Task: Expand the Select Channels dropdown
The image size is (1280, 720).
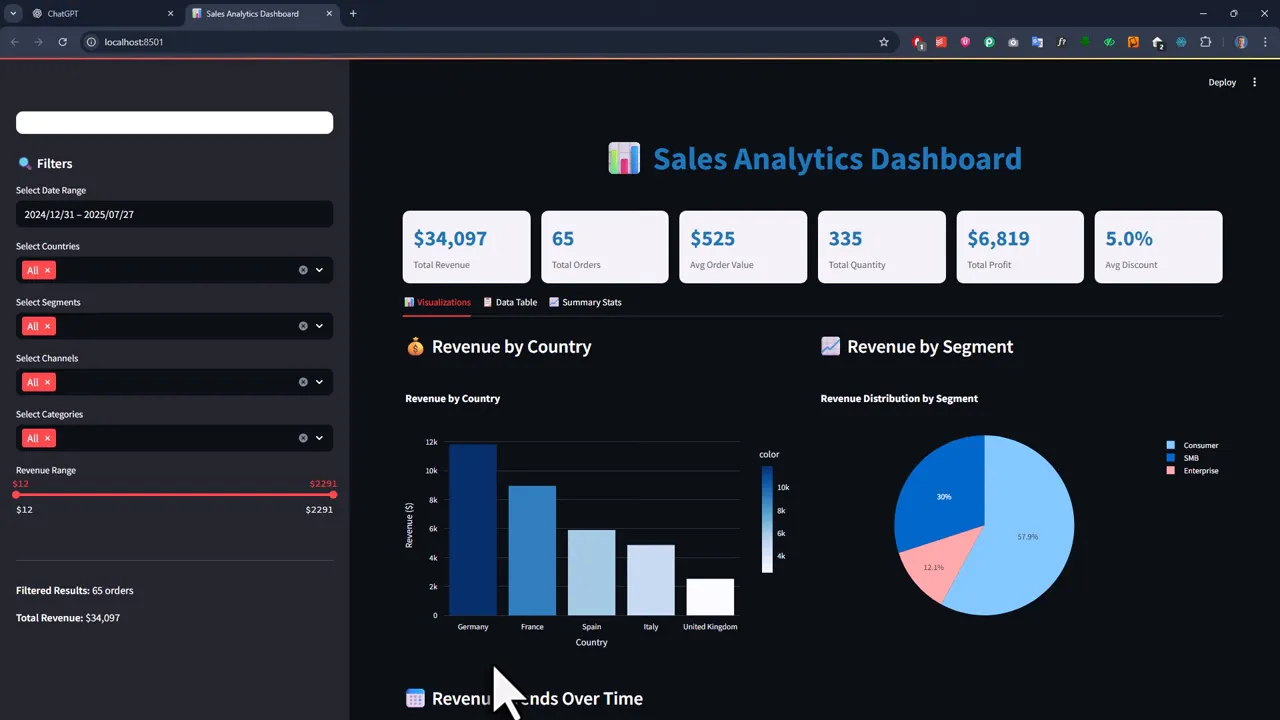Action: coord(319,381)
